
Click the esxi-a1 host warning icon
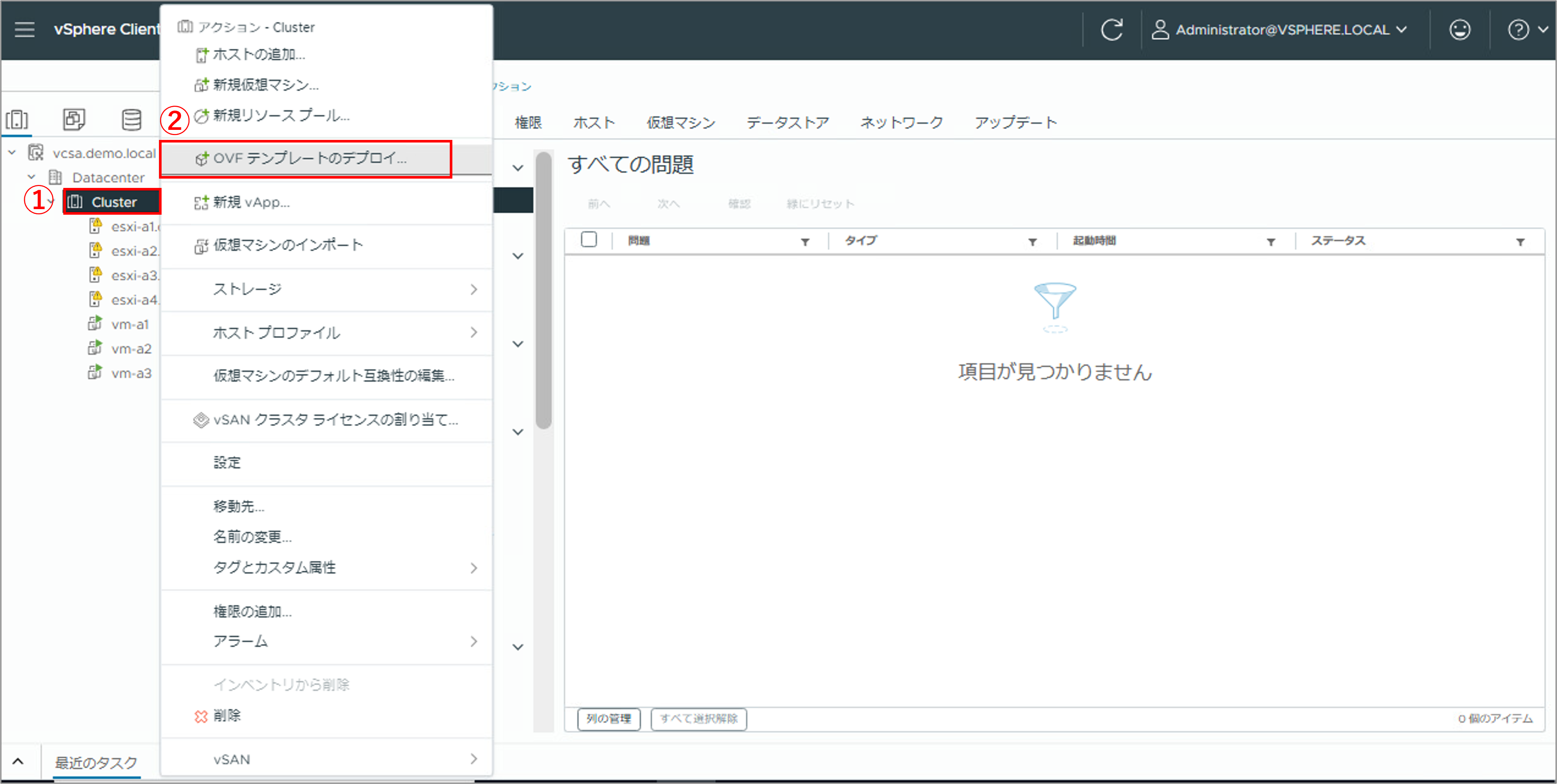pyautogui.click(x=96, y=226)
